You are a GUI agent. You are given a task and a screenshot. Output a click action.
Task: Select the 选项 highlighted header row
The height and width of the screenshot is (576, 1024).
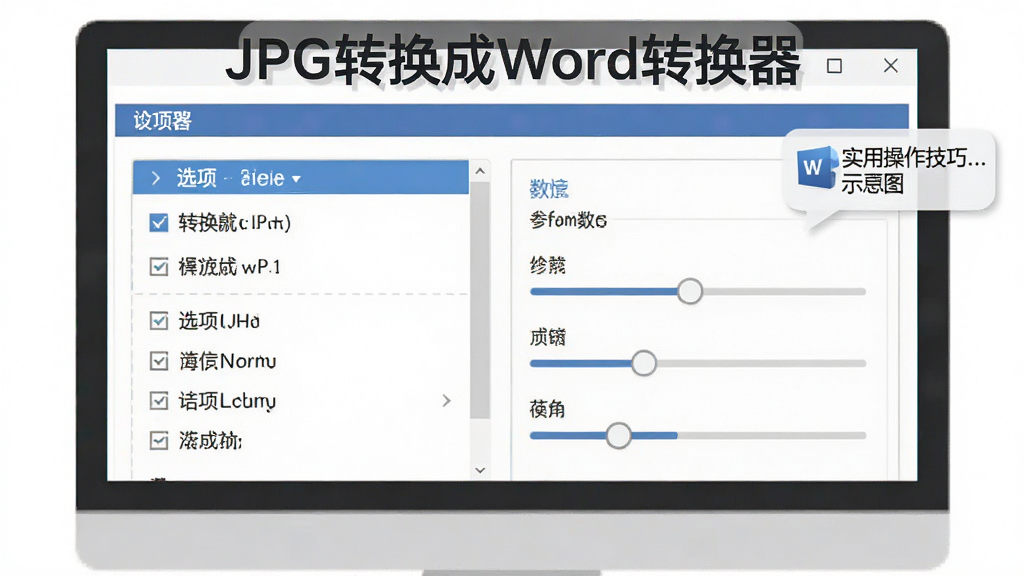tap(301, 178)
